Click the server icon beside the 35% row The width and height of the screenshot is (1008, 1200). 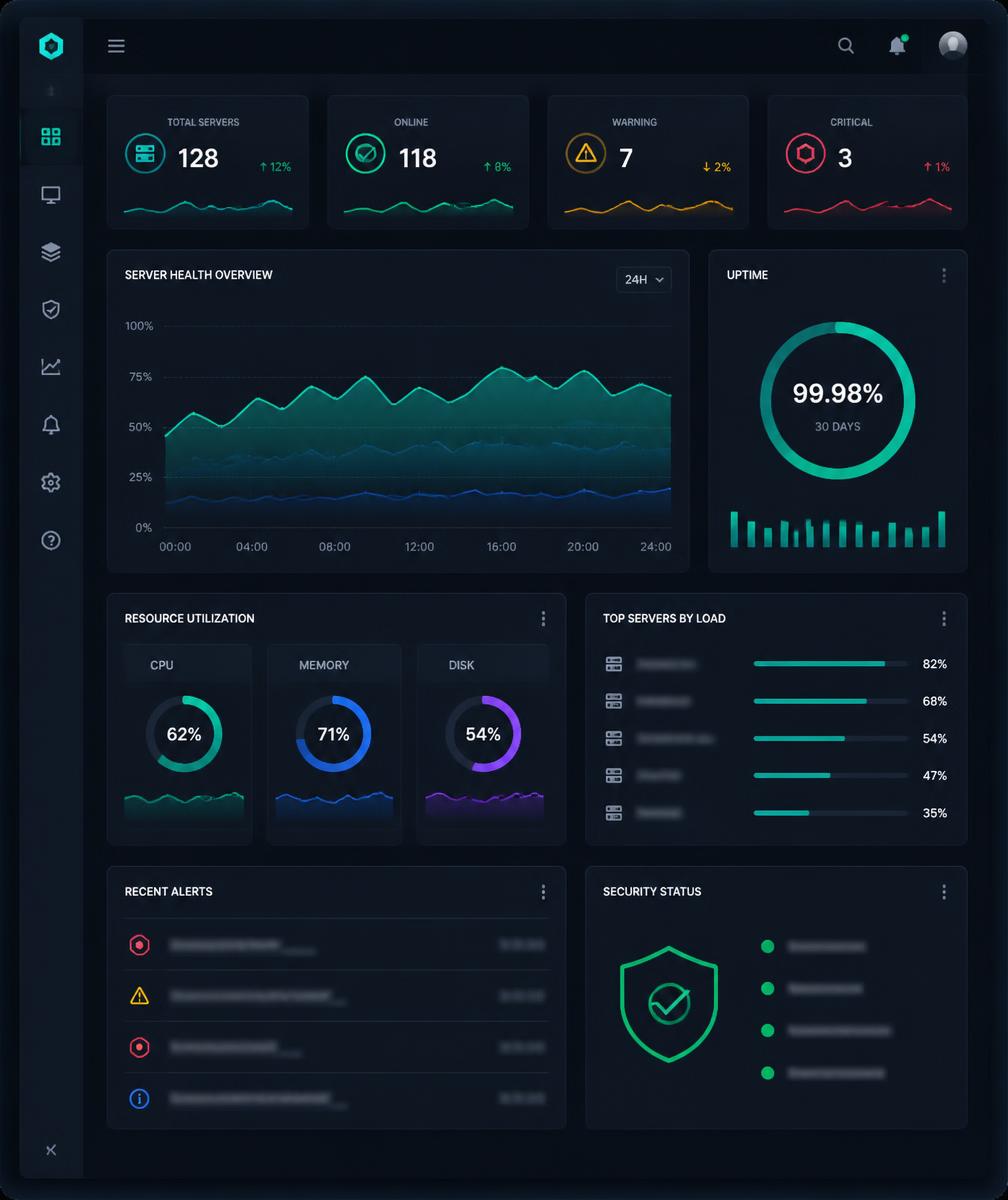[x=614, y=813]
